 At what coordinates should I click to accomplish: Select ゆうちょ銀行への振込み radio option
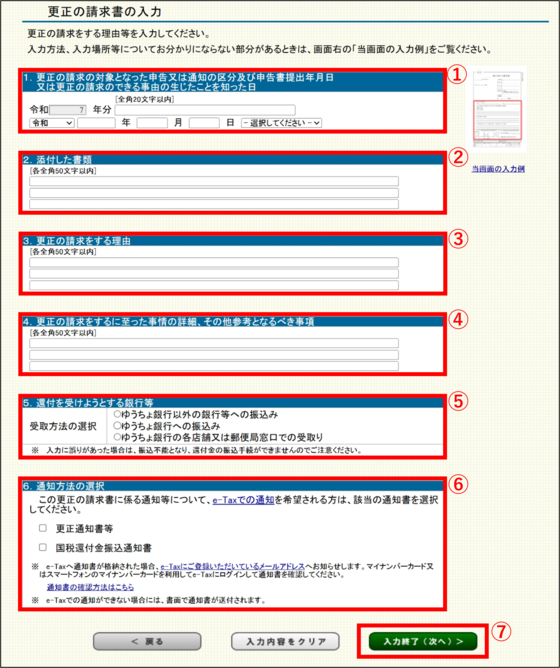coord(117,426)
